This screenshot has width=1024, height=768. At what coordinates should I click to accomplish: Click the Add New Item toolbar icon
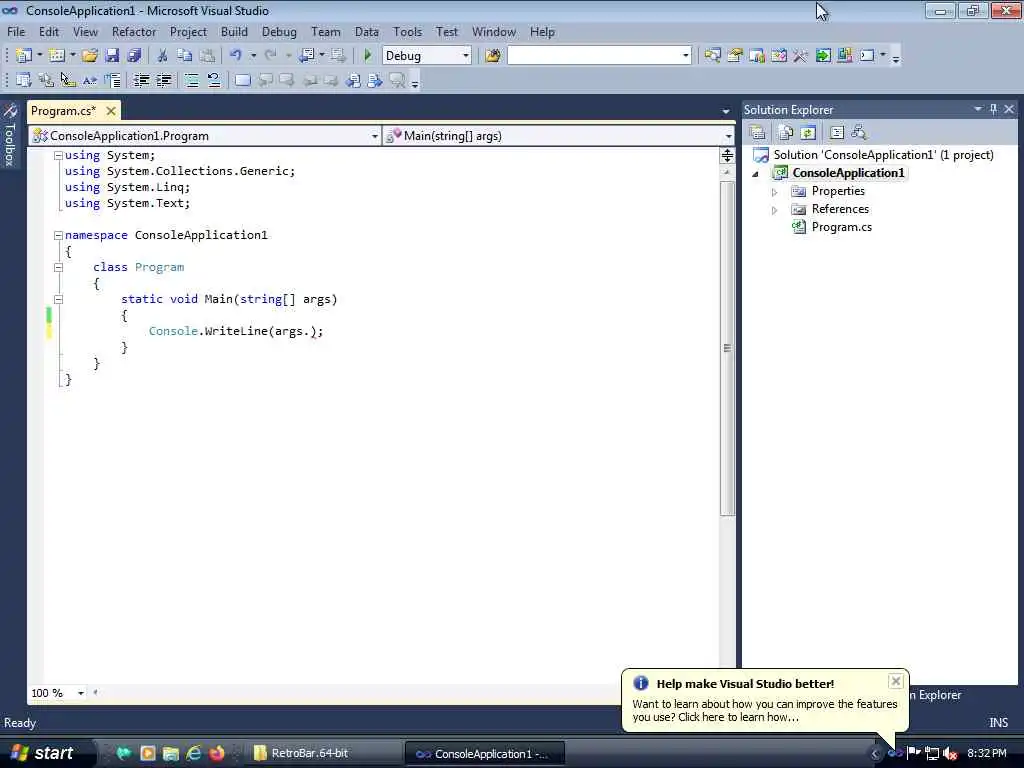point(57,56)
